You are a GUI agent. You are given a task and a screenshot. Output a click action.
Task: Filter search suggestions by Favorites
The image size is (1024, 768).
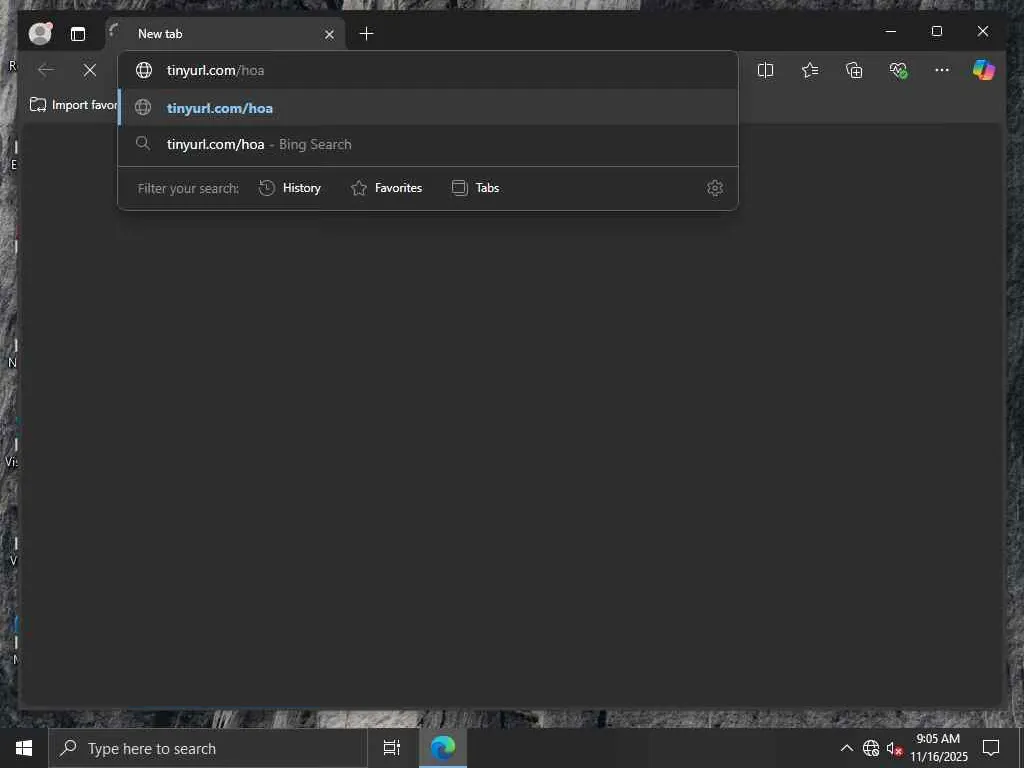click(x=387, y=188)
